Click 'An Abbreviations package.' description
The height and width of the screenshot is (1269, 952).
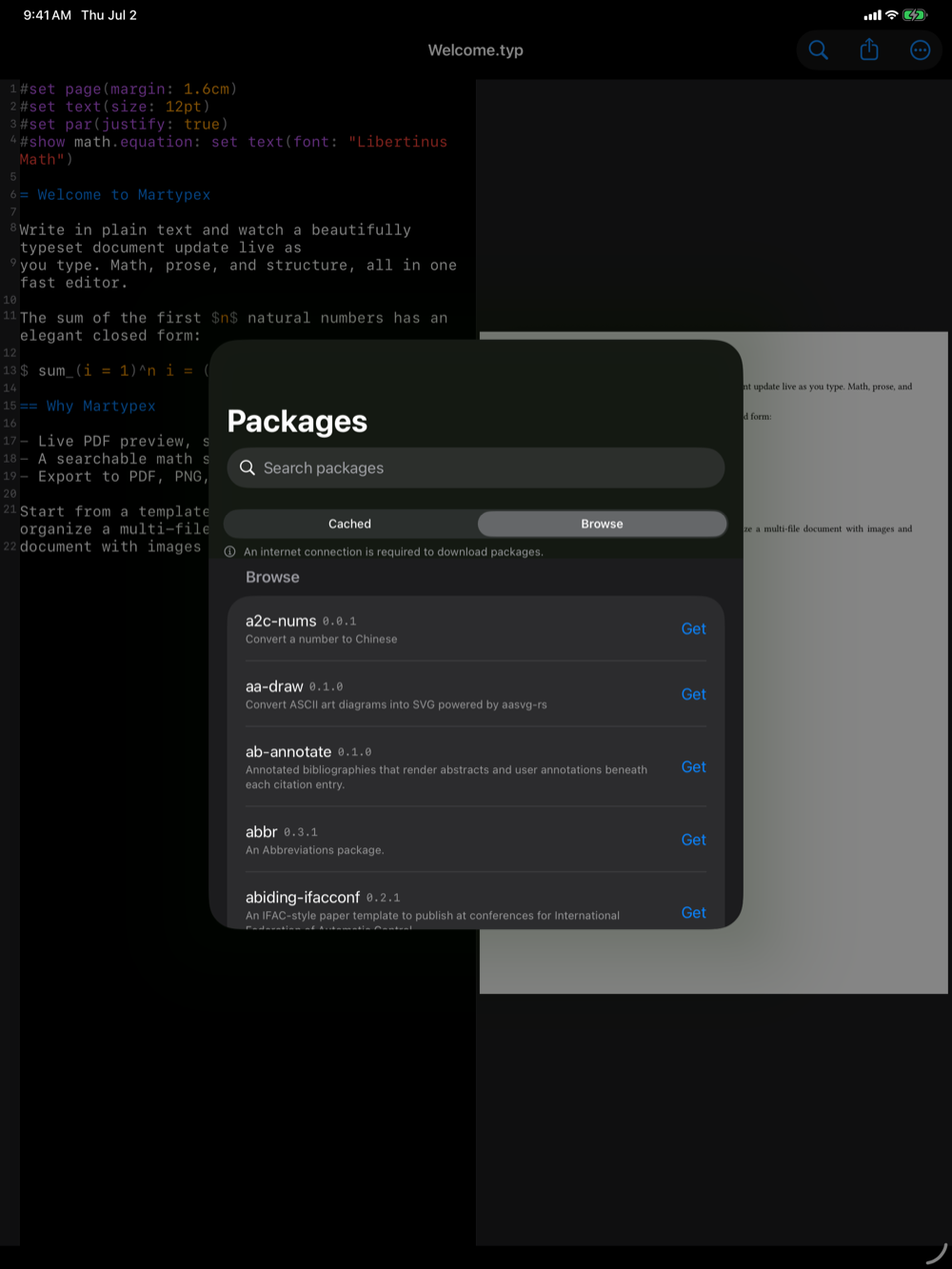(315, 850)
